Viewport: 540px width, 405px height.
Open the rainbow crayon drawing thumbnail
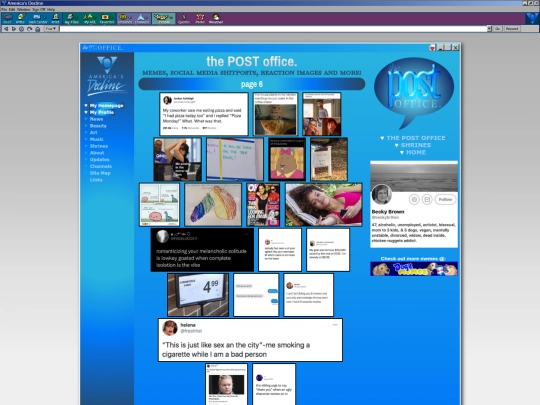(x=213, y=205)
